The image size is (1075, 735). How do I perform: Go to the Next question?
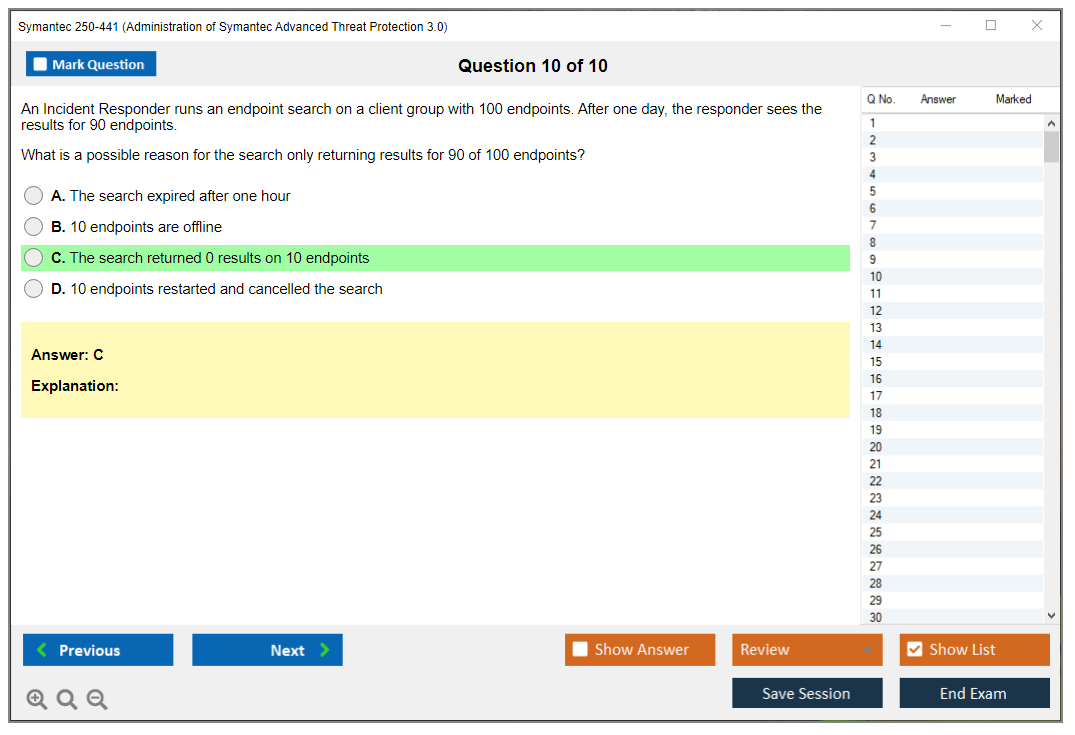pos(267,650)
